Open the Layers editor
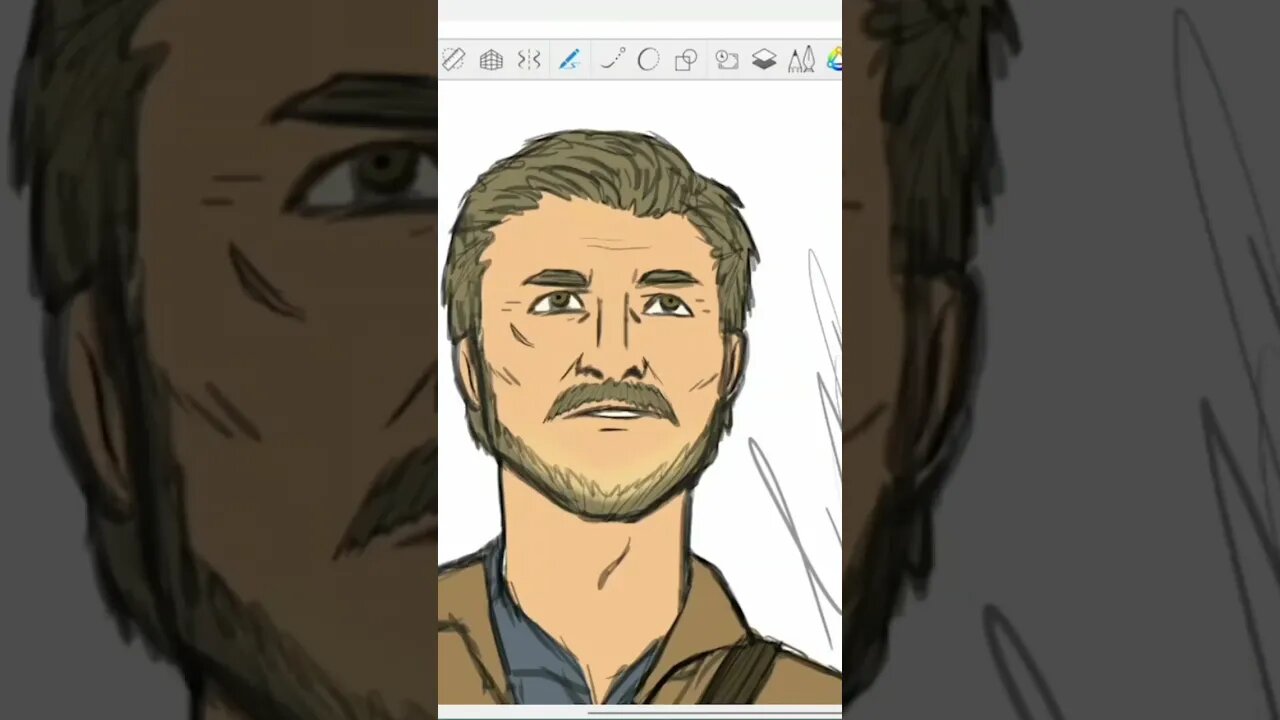This screenshot has width=1280, height=720. coord(764,60)
